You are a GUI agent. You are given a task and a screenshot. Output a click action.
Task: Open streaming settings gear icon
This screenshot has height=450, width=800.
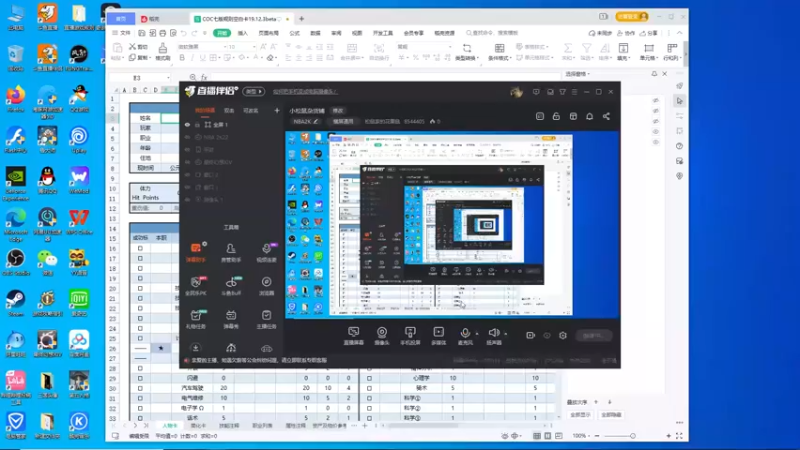click(563, 335)
